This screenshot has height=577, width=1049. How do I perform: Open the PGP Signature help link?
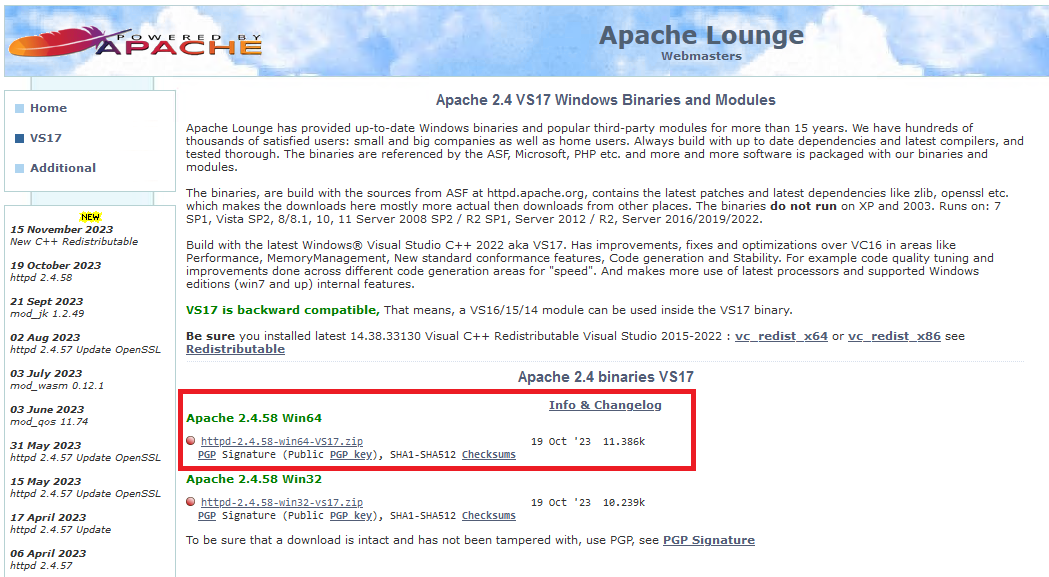710,539
